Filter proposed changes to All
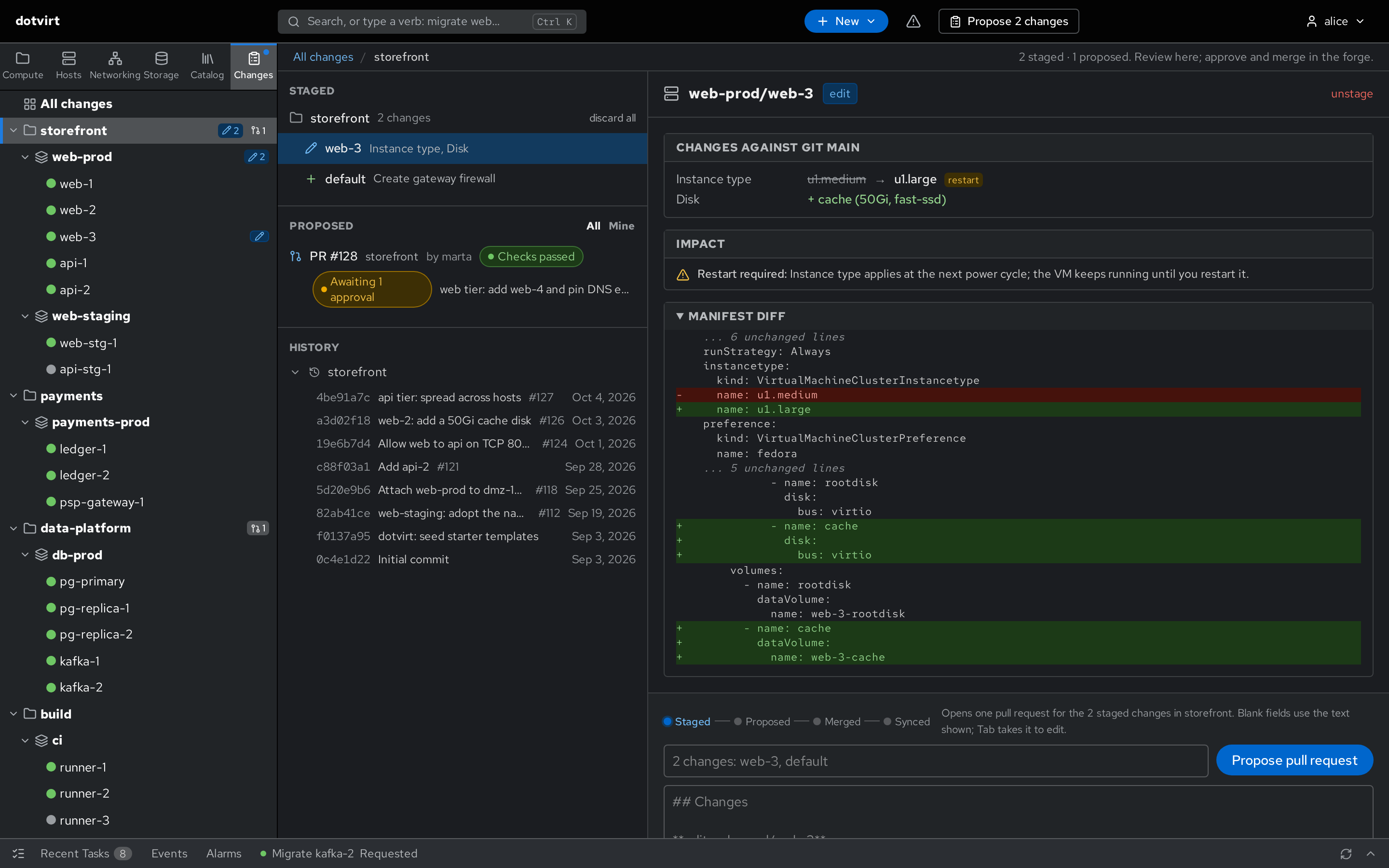 593,226
